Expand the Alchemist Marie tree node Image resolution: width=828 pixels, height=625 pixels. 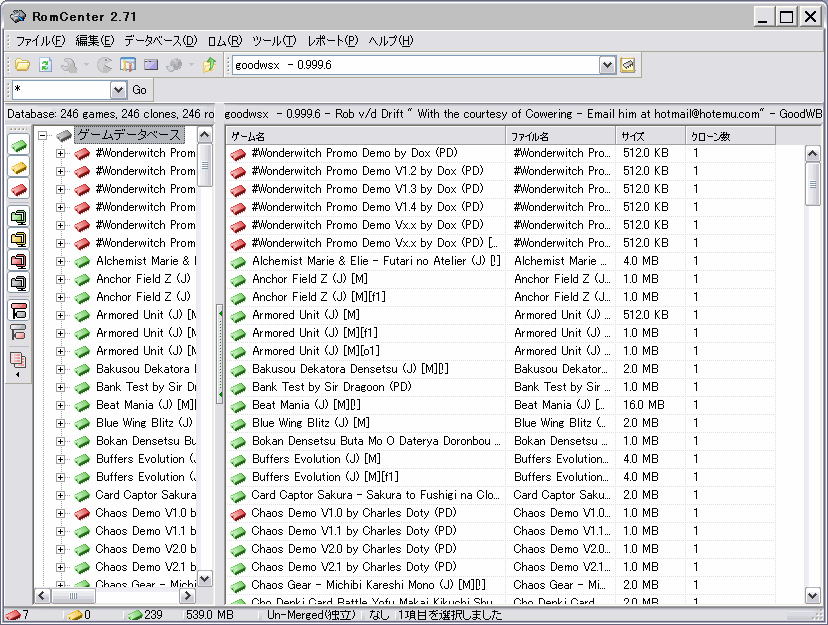60,261
